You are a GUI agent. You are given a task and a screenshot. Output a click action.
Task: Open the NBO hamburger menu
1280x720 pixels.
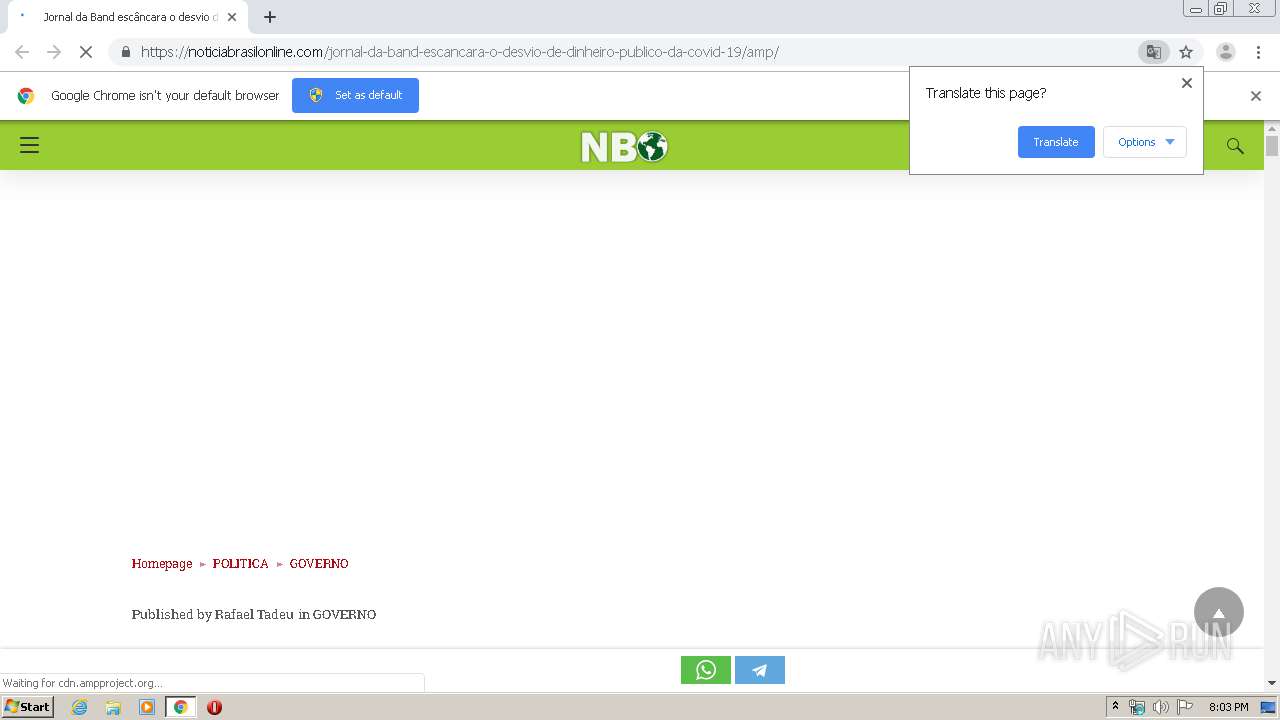(x=30, y=145)
